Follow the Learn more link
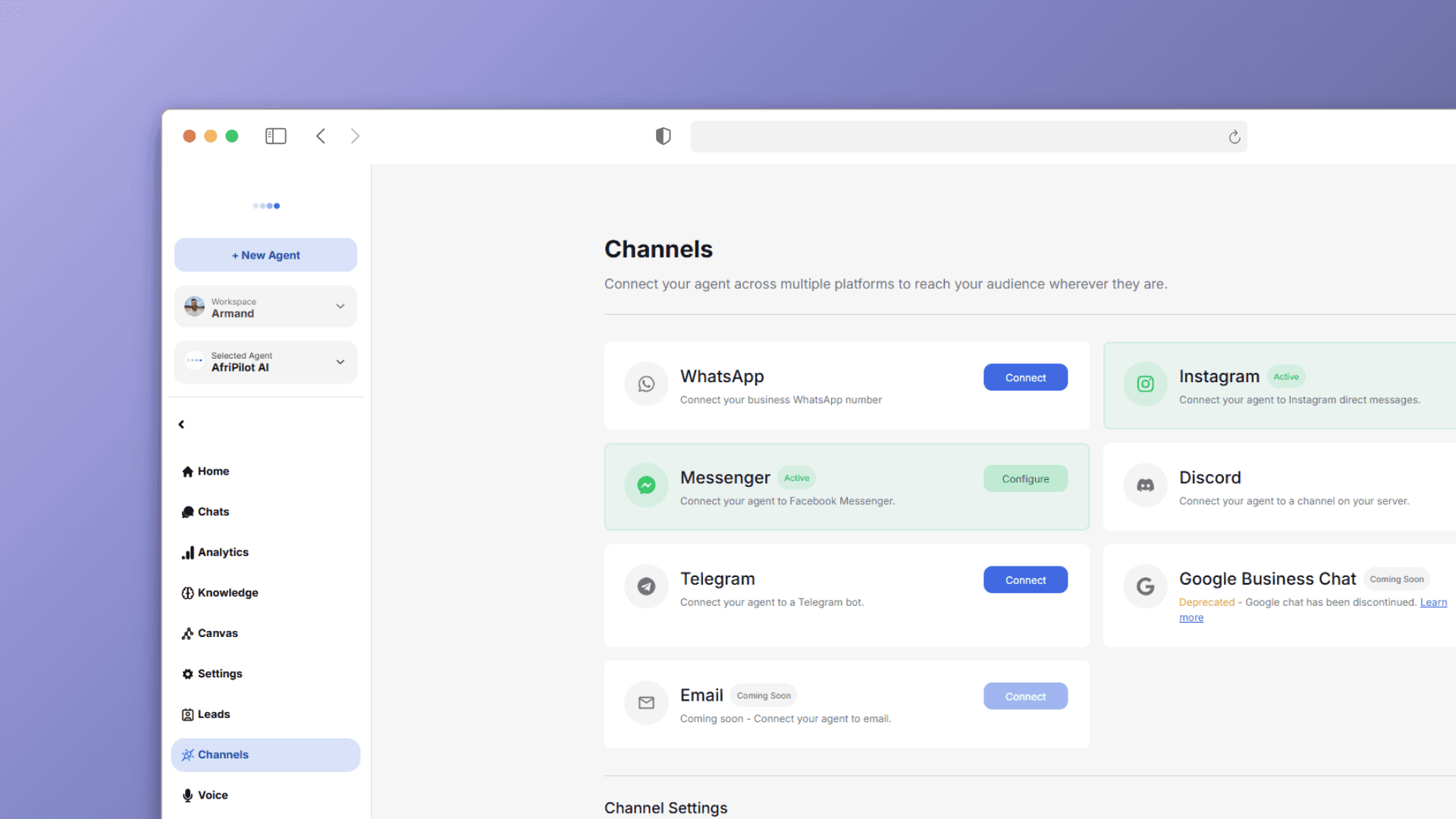The image size is (1456, 819). [1432, 602]
